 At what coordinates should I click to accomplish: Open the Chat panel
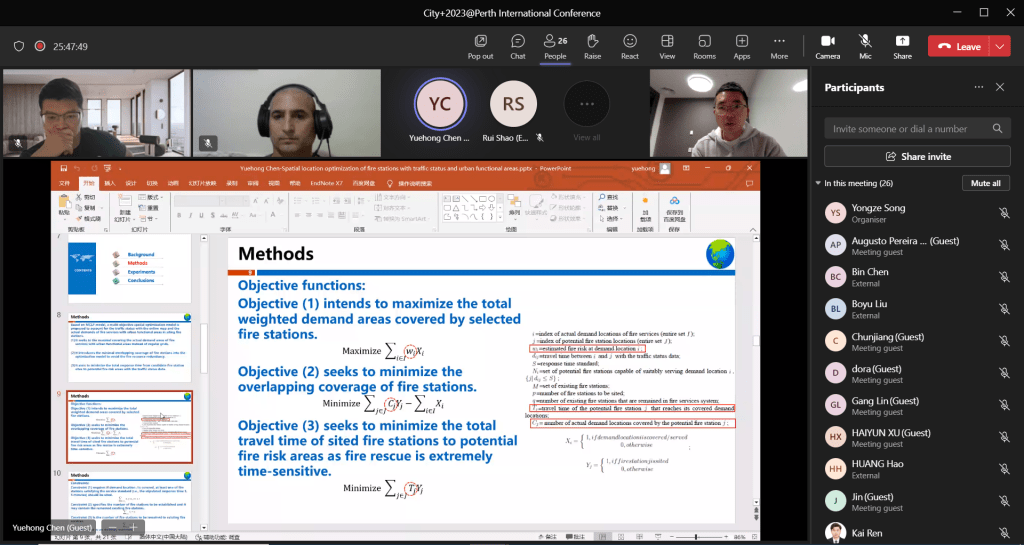(518, 45)
